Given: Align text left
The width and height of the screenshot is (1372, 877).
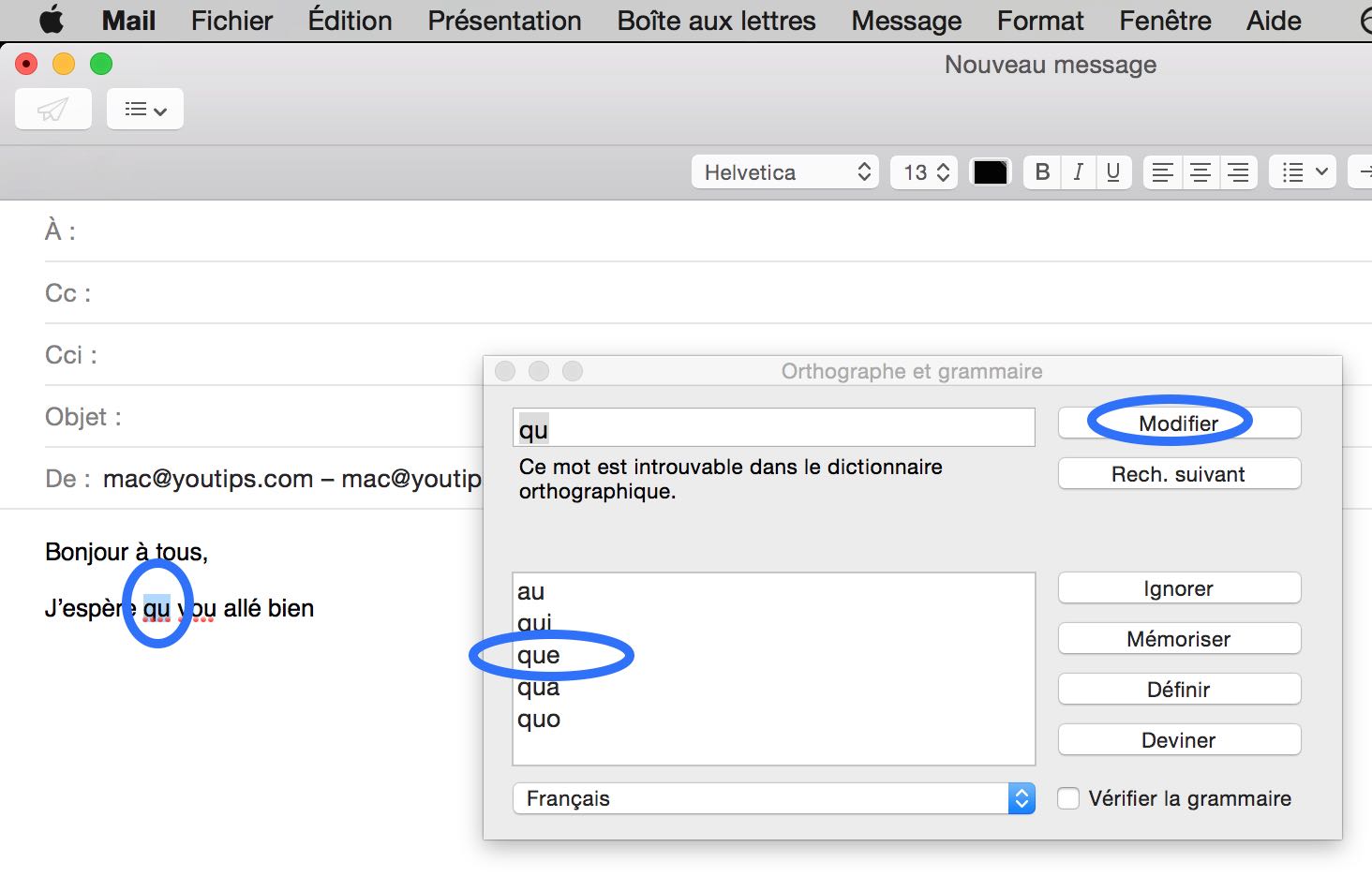Looking at the screenshot, I should (1162, 172).
